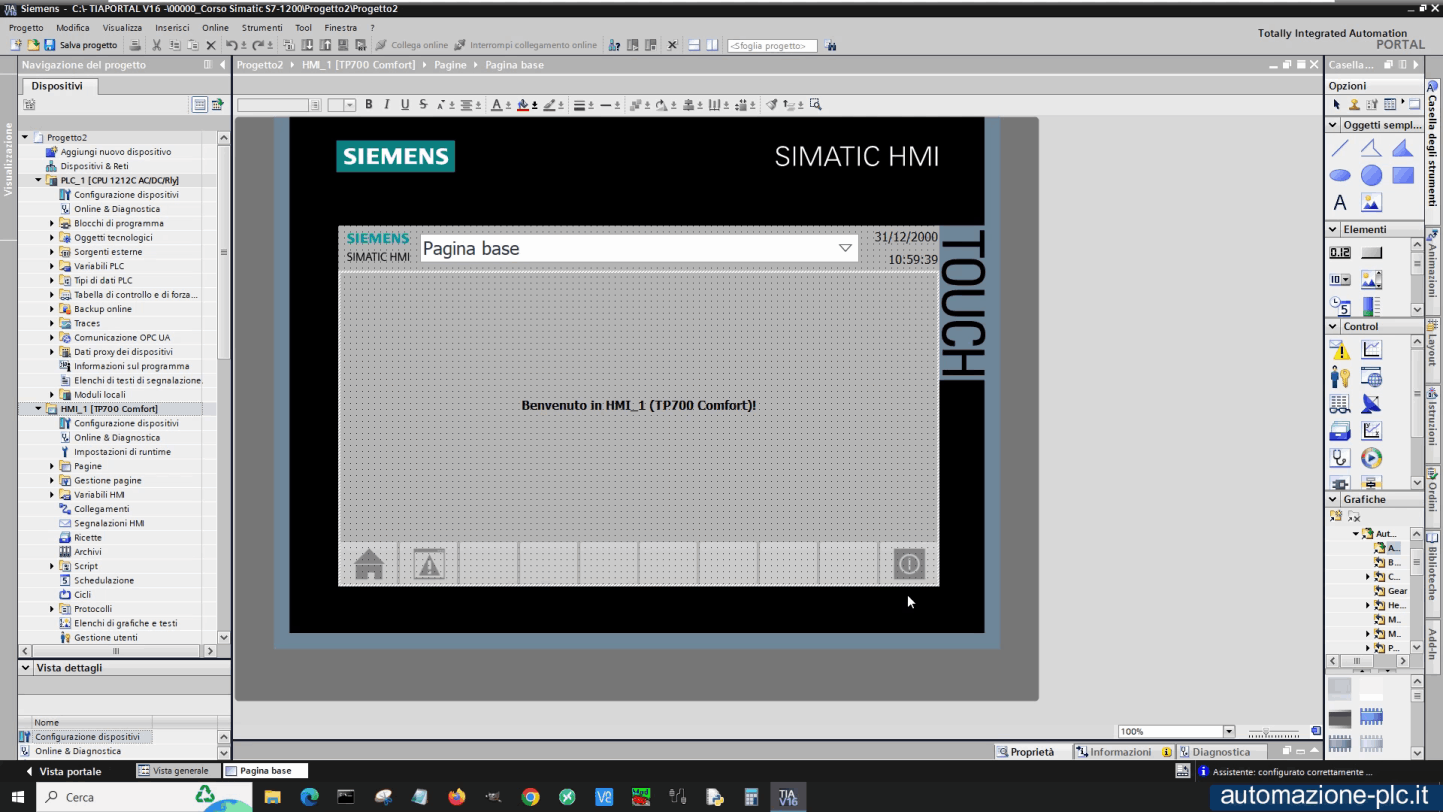
Task: Expand the Pagine node under HMI_1
Action: click(x=52, y=465)
